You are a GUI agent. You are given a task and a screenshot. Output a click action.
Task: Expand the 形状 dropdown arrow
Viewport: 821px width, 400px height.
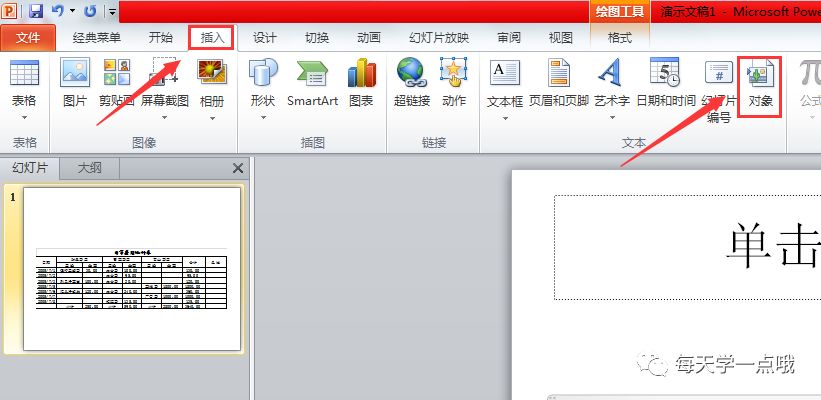(x=263, y=118)
